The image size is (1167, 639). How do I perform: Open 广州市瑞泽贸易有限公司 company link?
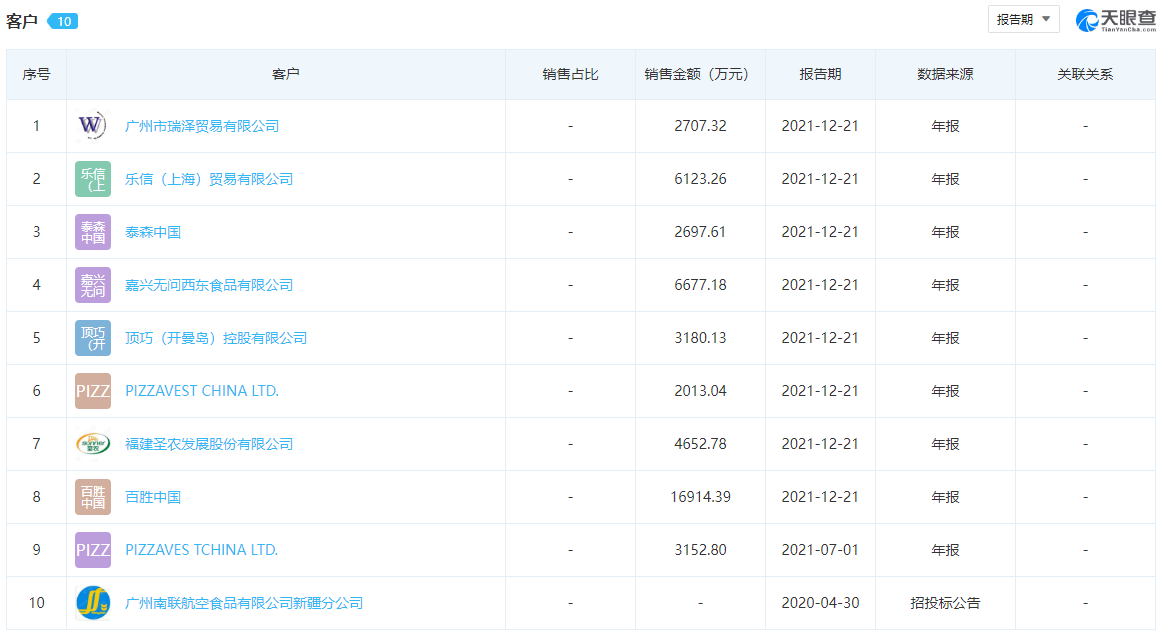coord(202,126)
